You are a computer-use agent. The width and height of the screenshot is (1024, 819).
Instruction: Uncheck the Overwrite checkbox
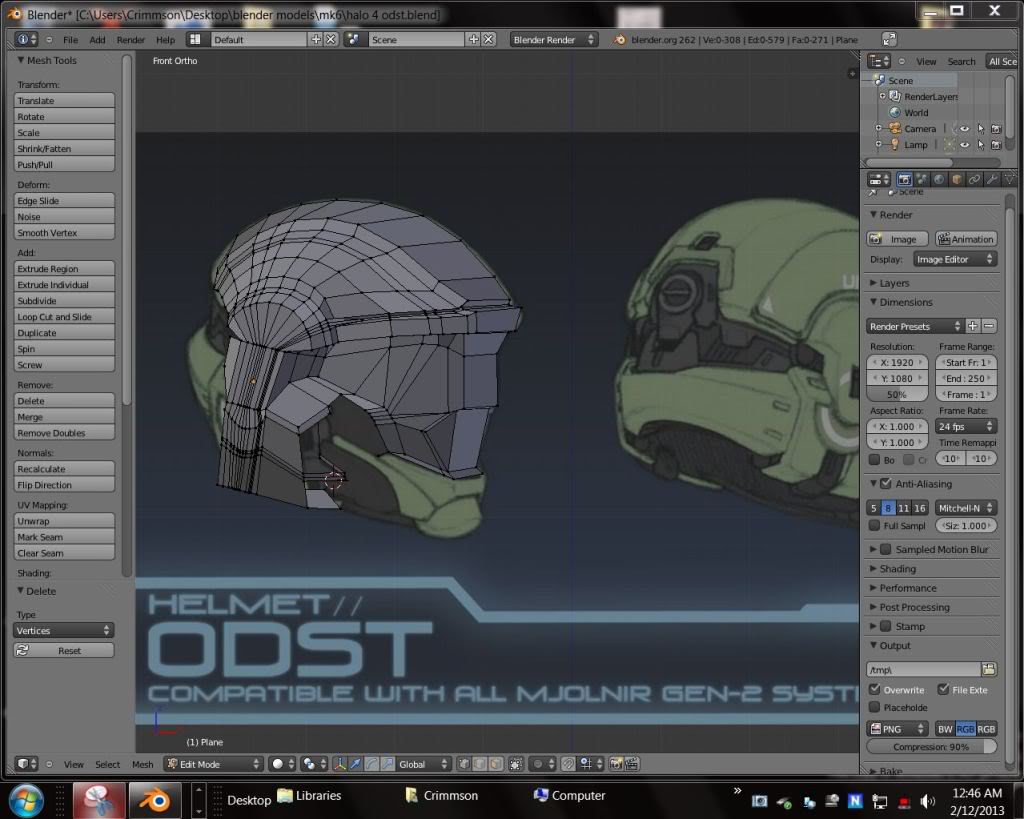coord(875,690)
